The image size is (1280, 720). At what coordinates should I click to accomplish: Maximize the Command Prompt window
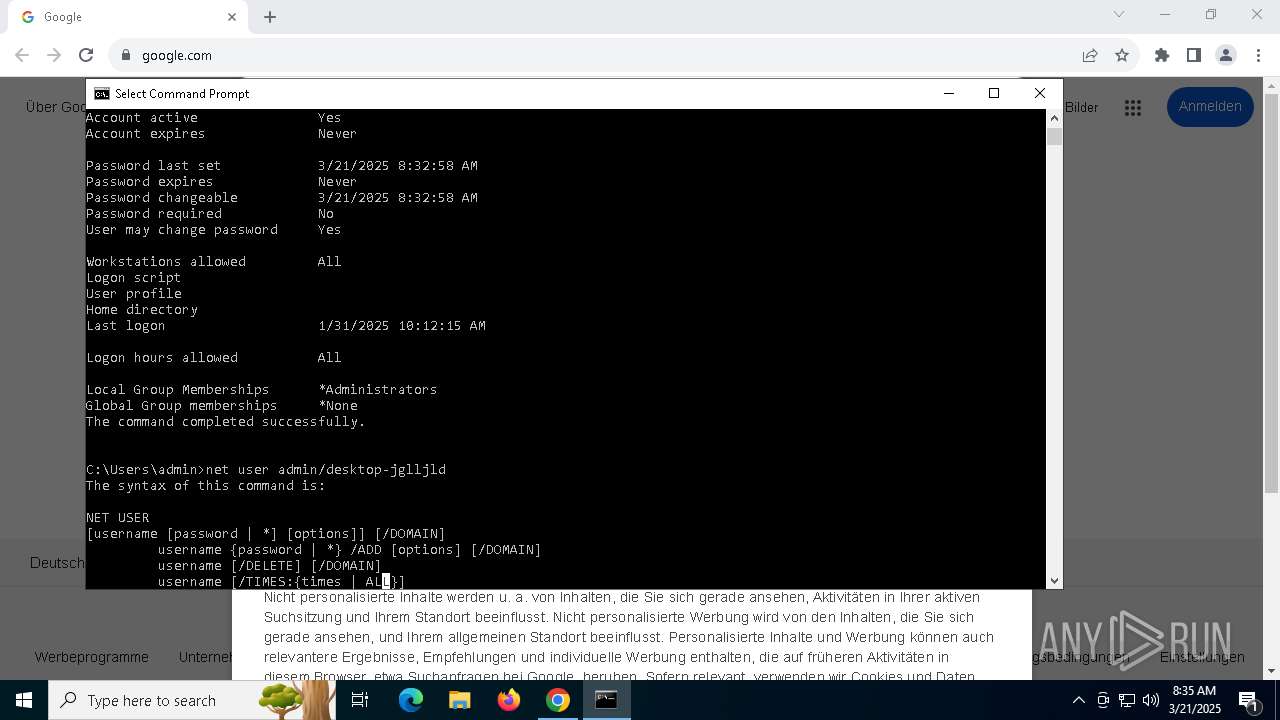pos(994,93)
